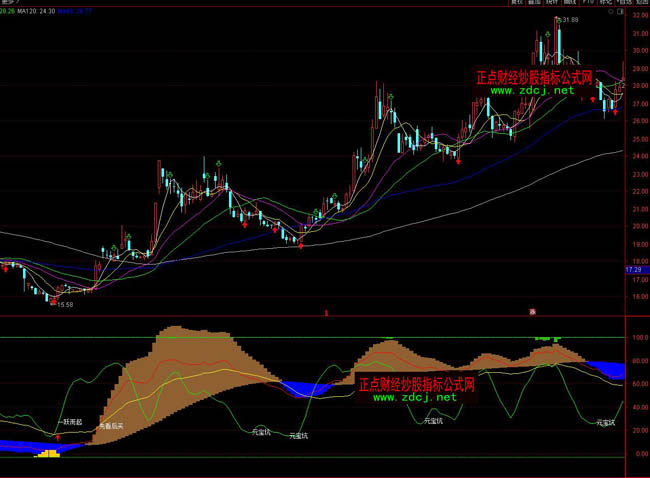This screenshot has width=650, height=478.
Task: Click the yellow bars at the indicator's bottom left
Action: [x=47, y=454]
